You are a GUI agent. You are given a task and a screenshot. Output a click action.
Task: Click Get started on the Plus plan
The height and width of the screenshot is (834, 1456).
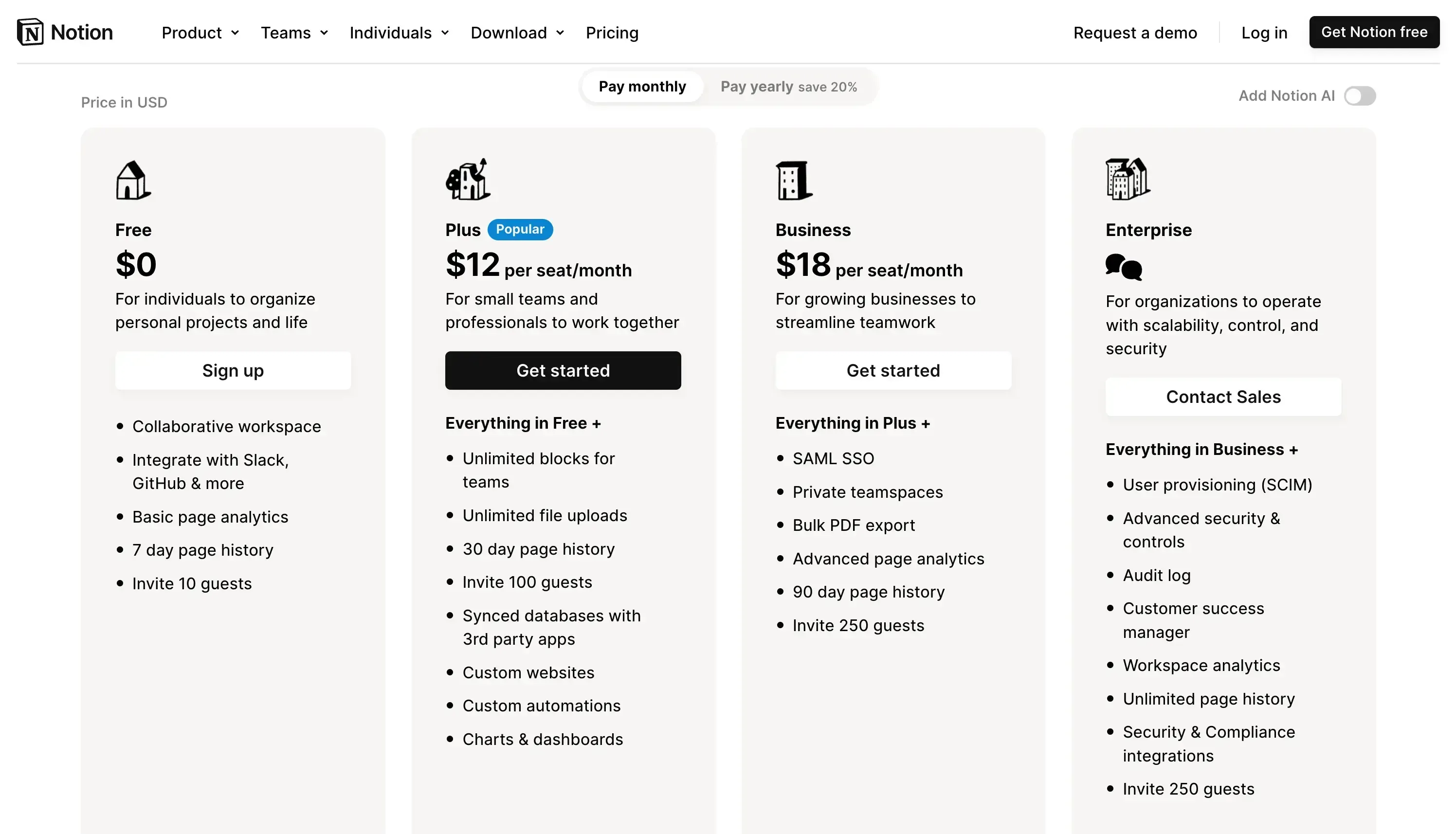563,370
